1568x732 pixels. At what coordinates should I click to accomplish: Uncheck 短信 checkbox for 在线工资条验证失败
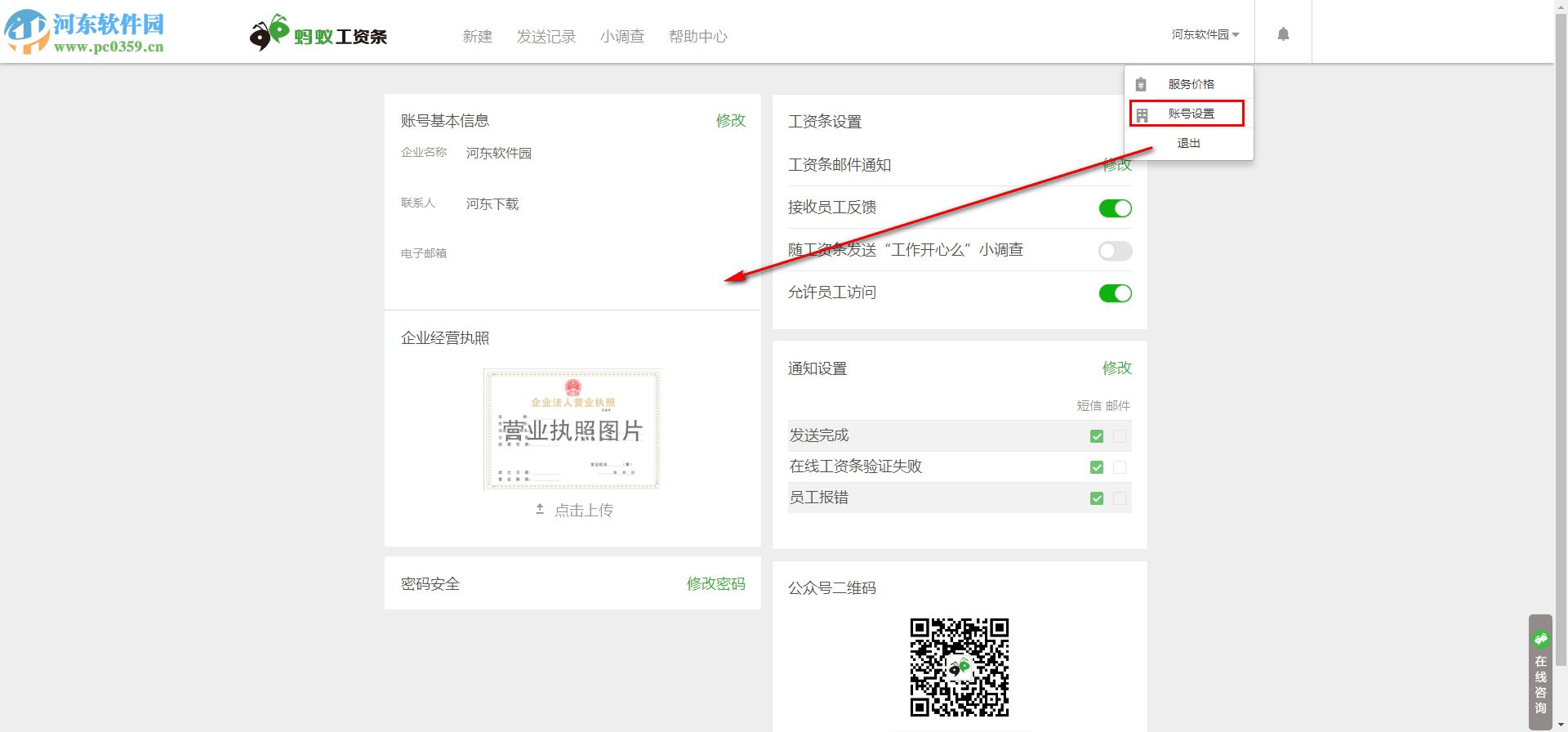[1097, 467]
